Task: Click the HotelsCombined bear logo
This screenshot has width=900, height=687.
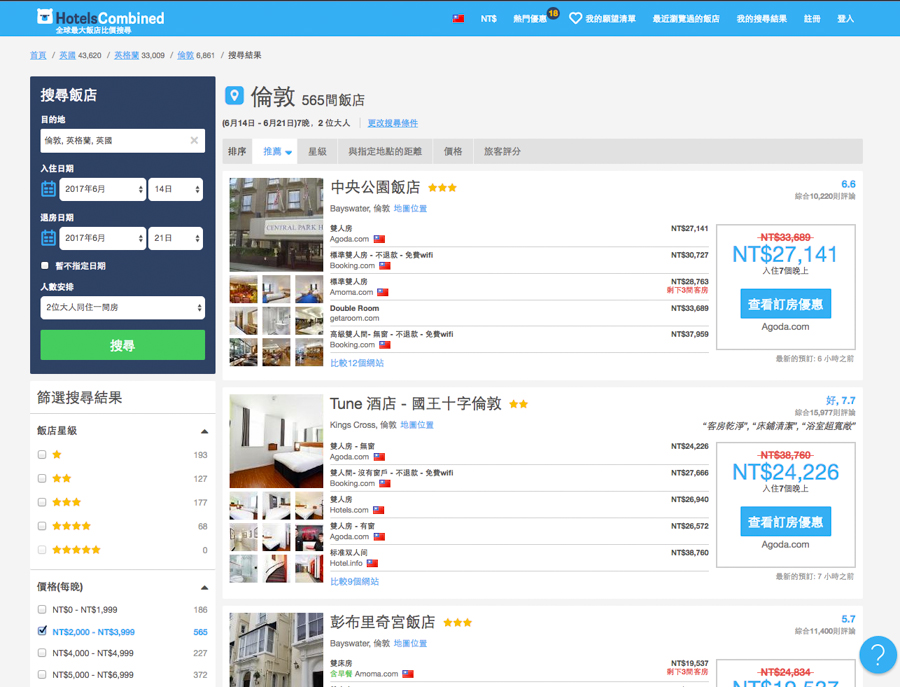Action: (x=45, y=16)
